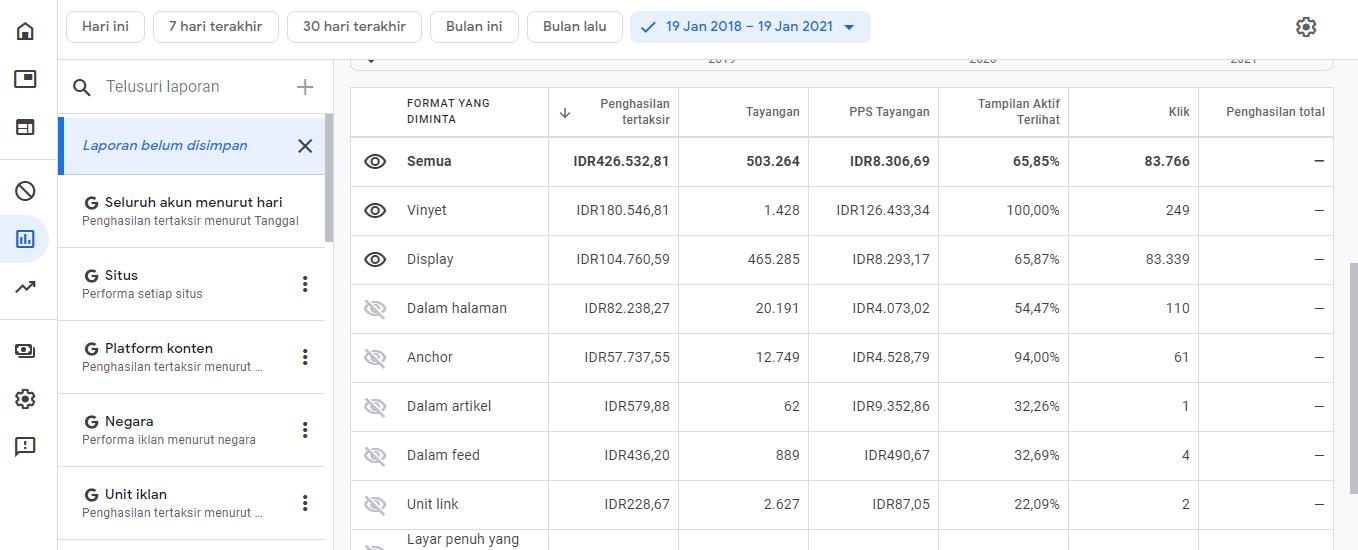This screenshot has height=550, width=1358.
Task: Toggle visibility of Semua row
Action: click(375, 161)
